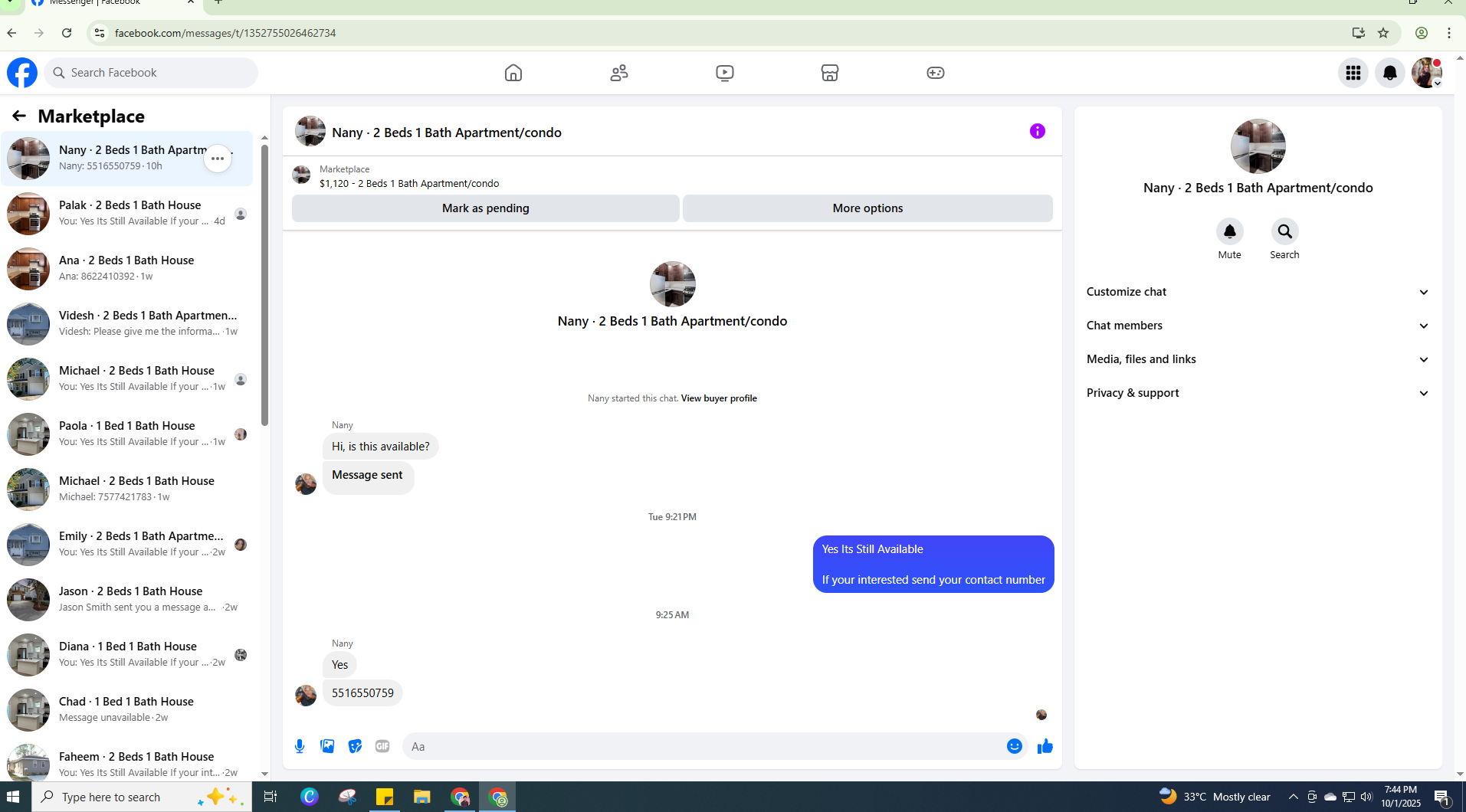
Task: Record a voice clip
Action: (300, 746)
